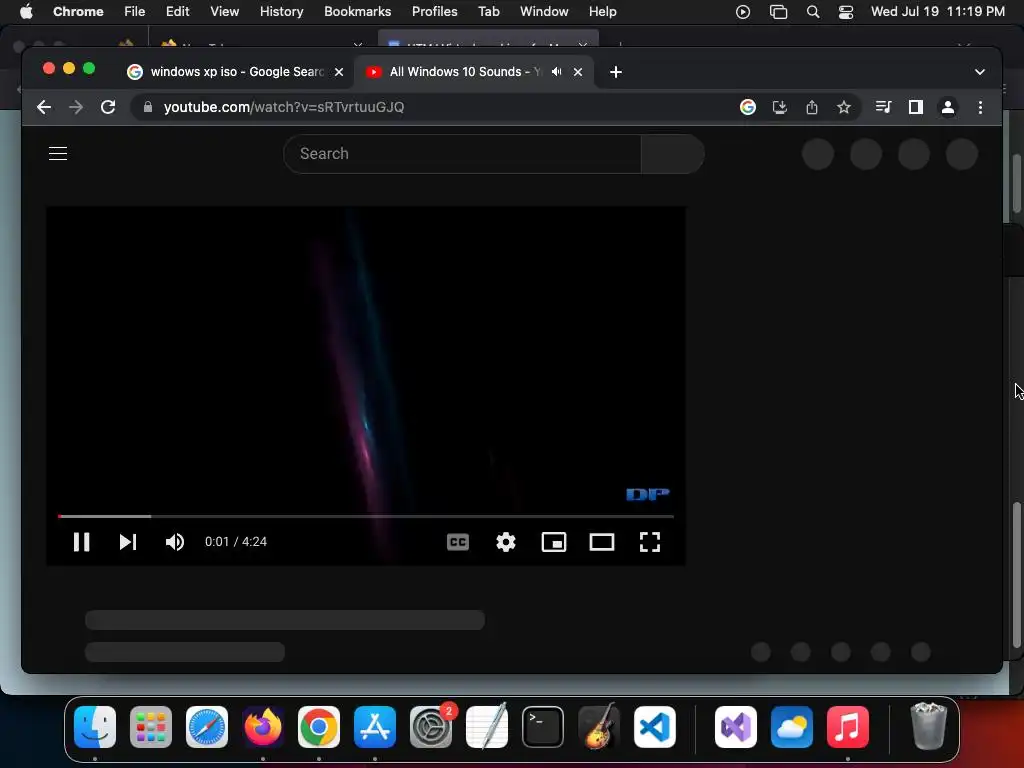
Task: Toggle closed captions CC button
Action: click(x=458, y=542)
